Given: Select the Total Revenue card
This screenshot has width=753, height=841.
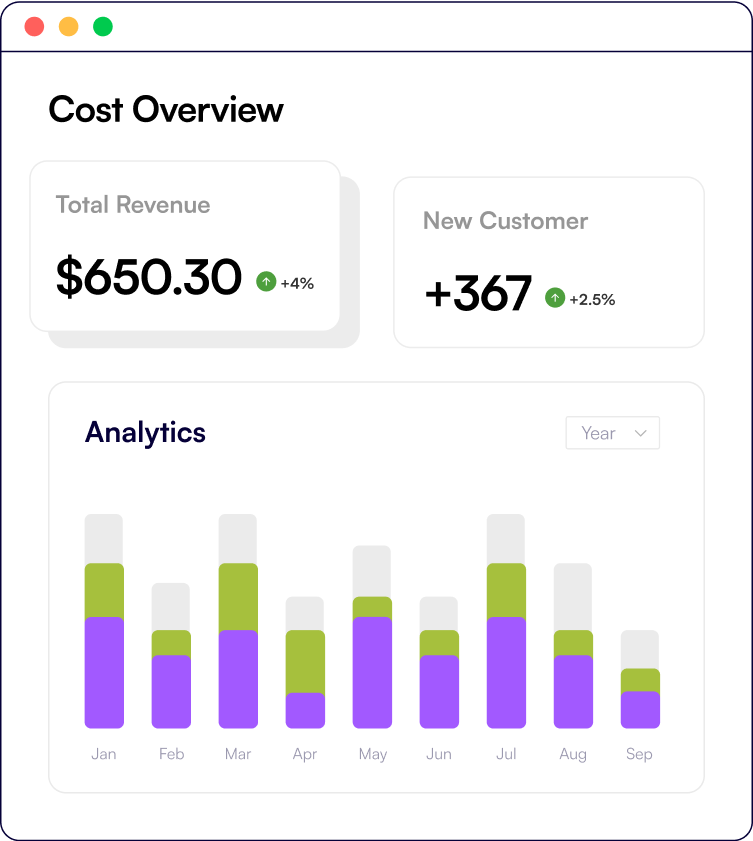Looking at the screenshot, I should pyautogui.click(x=185, y=246).
